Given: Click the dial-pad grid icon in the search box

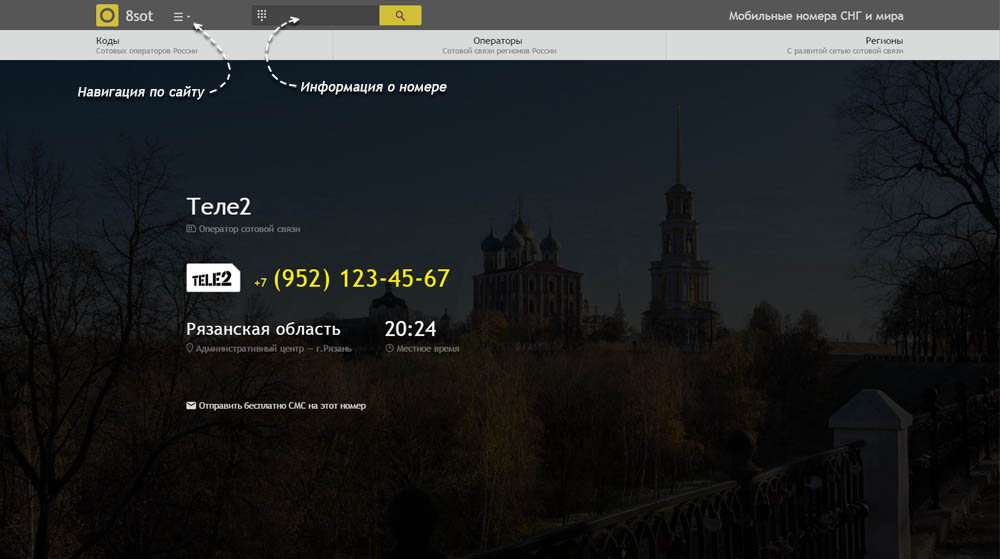Looking at the screenshot, I should [x=261, y=15].
